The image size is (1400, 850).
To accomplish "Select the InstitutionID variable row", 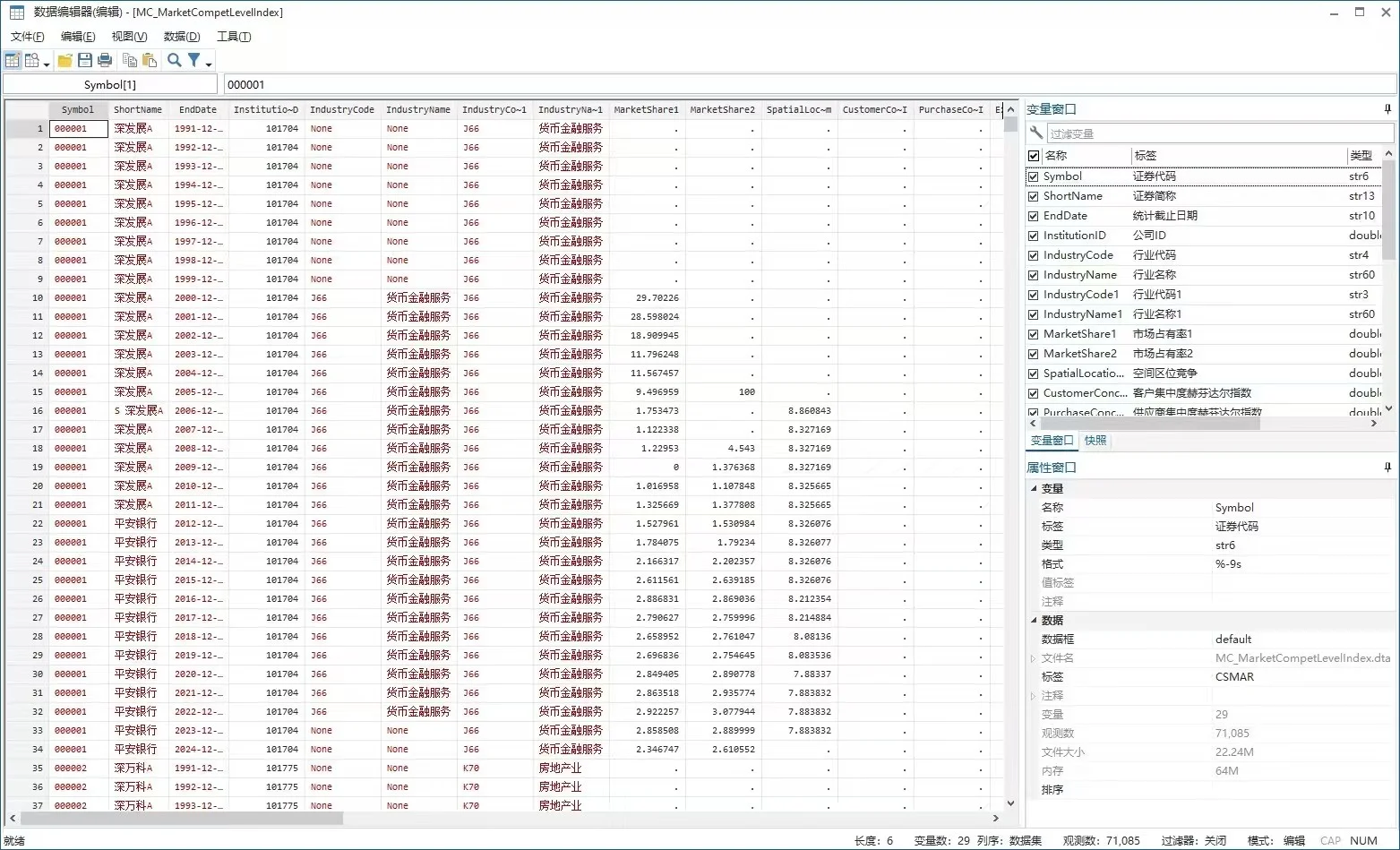I will point(1203,236).
